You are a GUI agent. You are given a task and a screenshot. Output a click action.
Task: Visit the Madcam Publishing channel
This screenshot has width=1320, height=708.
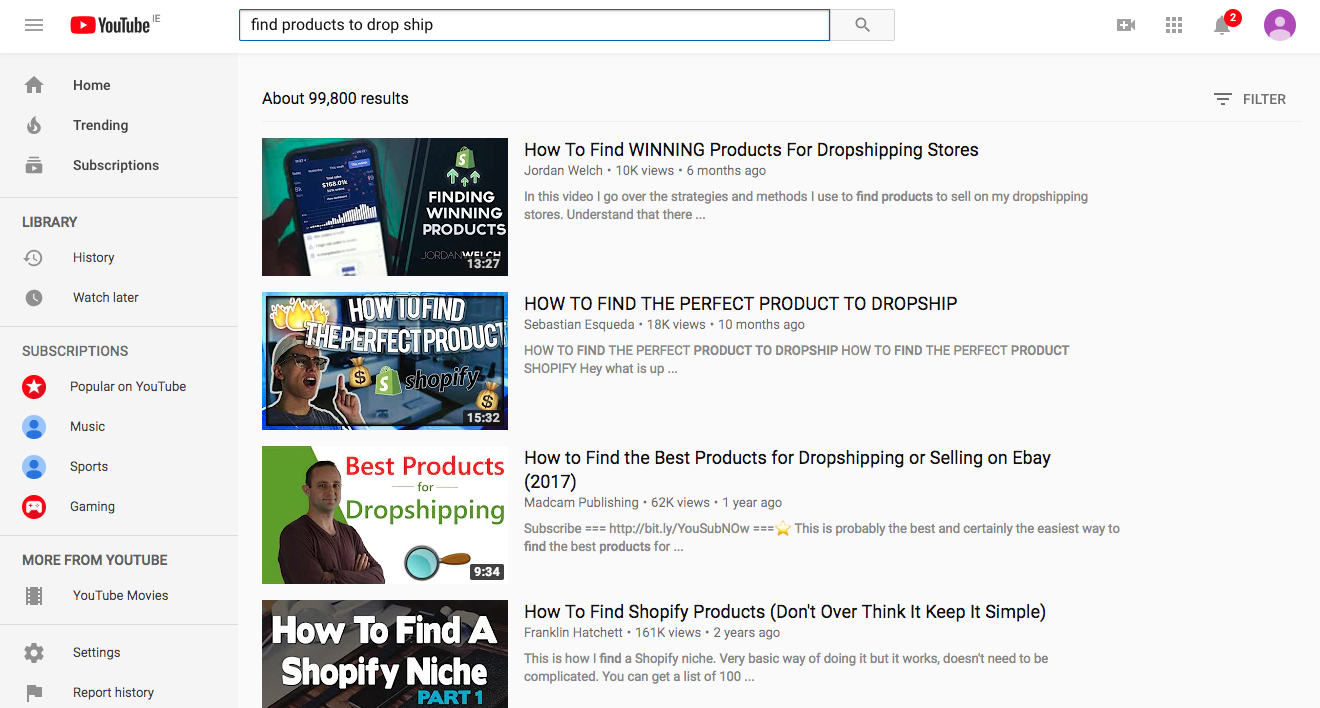click(581, 503)
